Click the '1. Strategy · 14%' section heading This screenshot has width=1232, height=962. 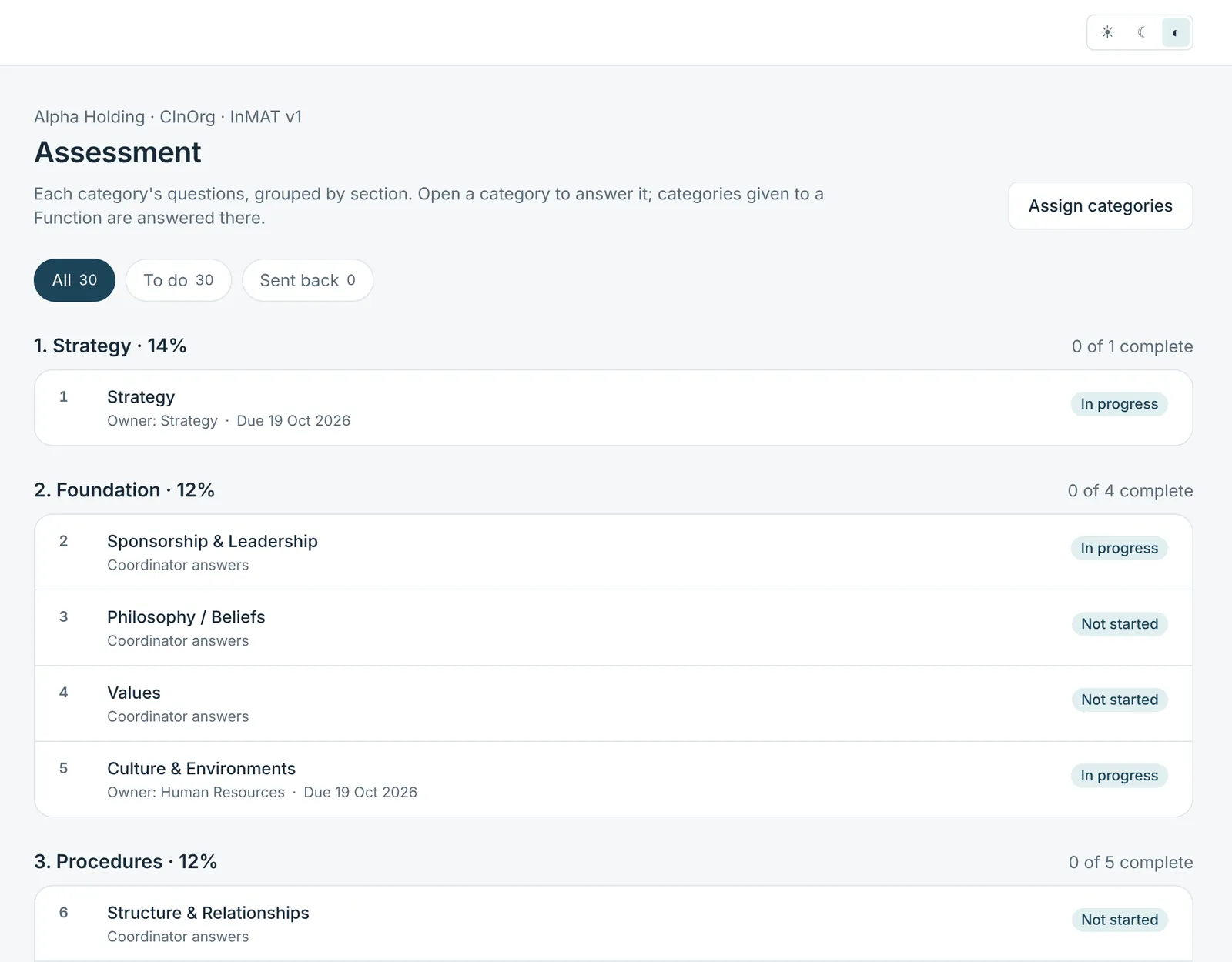(x=110, y=346)
